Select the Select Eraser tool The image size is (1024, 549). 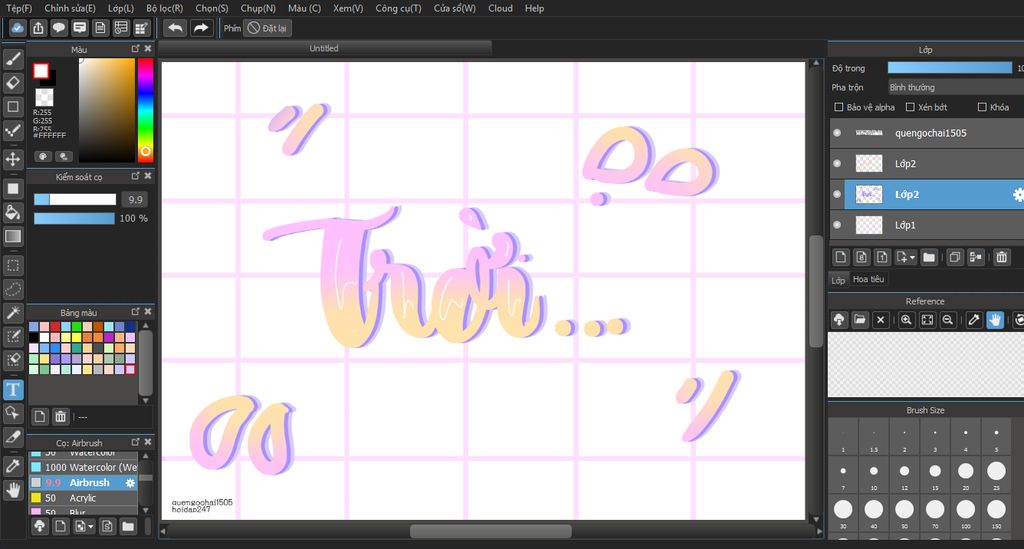13,360
